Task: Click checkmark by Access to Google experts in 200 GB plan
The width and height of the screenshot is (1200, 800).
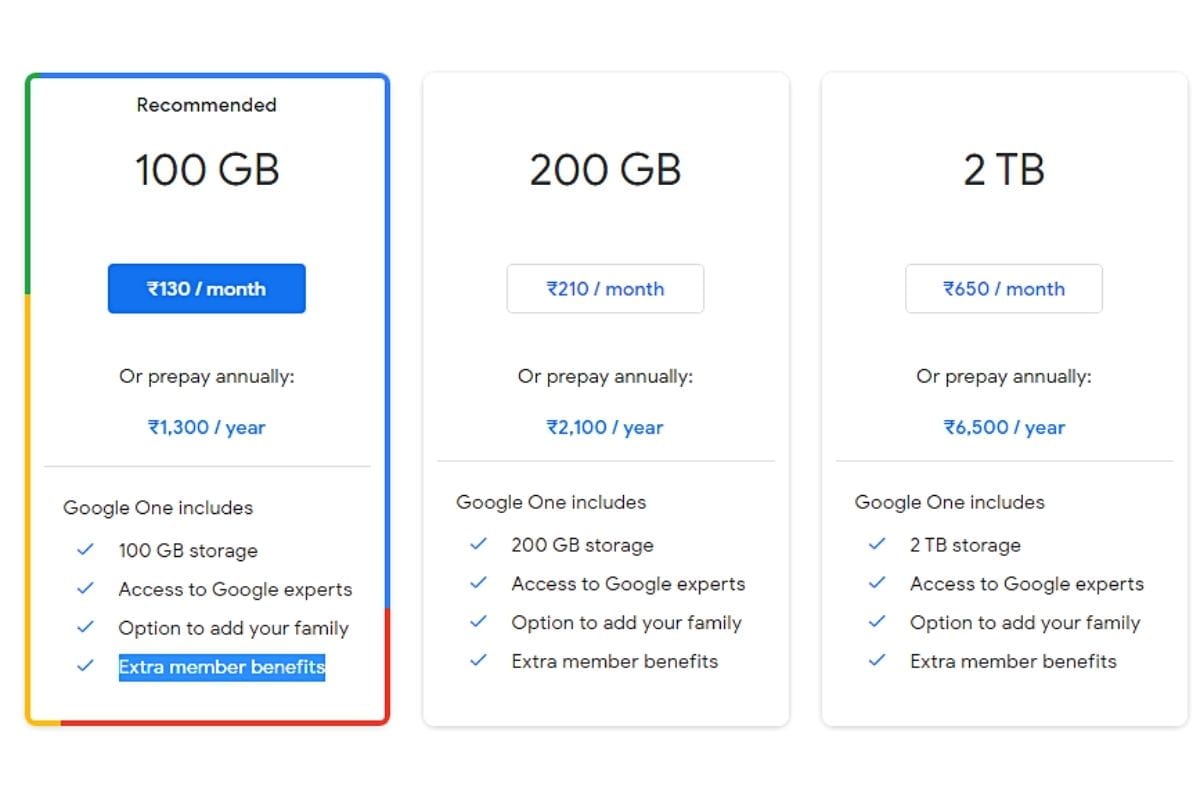Action: 478,582
